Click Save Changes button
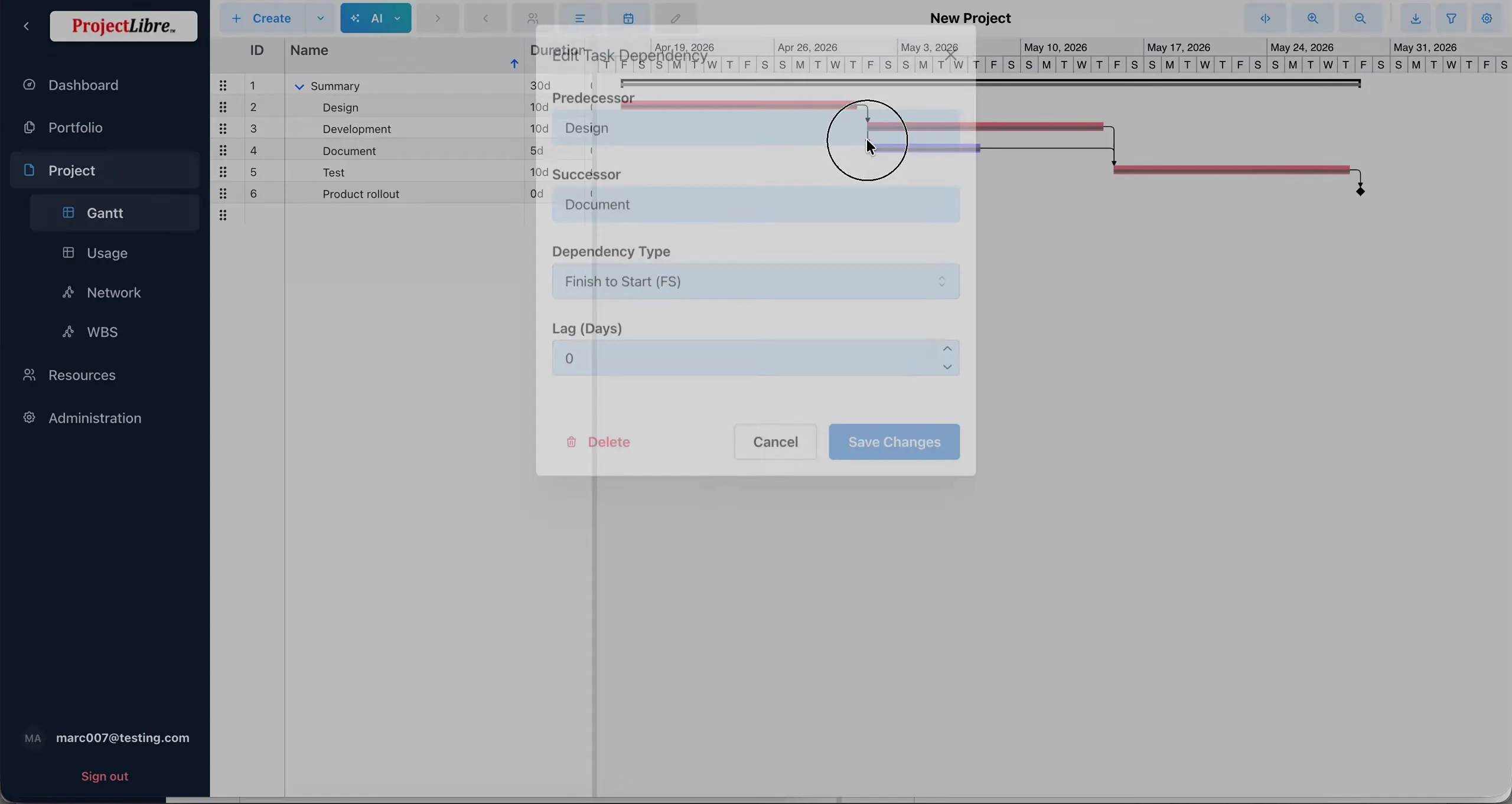Image resolution: width=1512 pixels, height=804 pixels. click(894, 442)
